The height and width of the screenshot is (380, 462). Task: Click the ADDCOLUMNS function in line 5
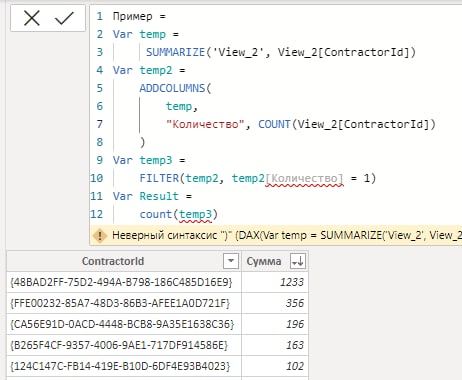[172, 88]
